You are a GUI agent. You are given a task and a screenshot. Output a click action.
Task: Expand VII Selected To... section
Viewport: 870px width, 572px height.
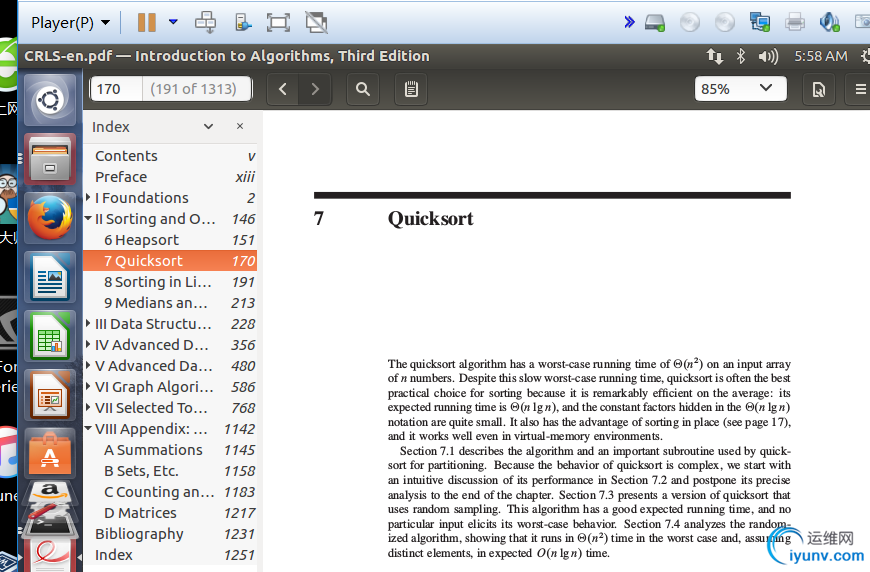(88, 408)
